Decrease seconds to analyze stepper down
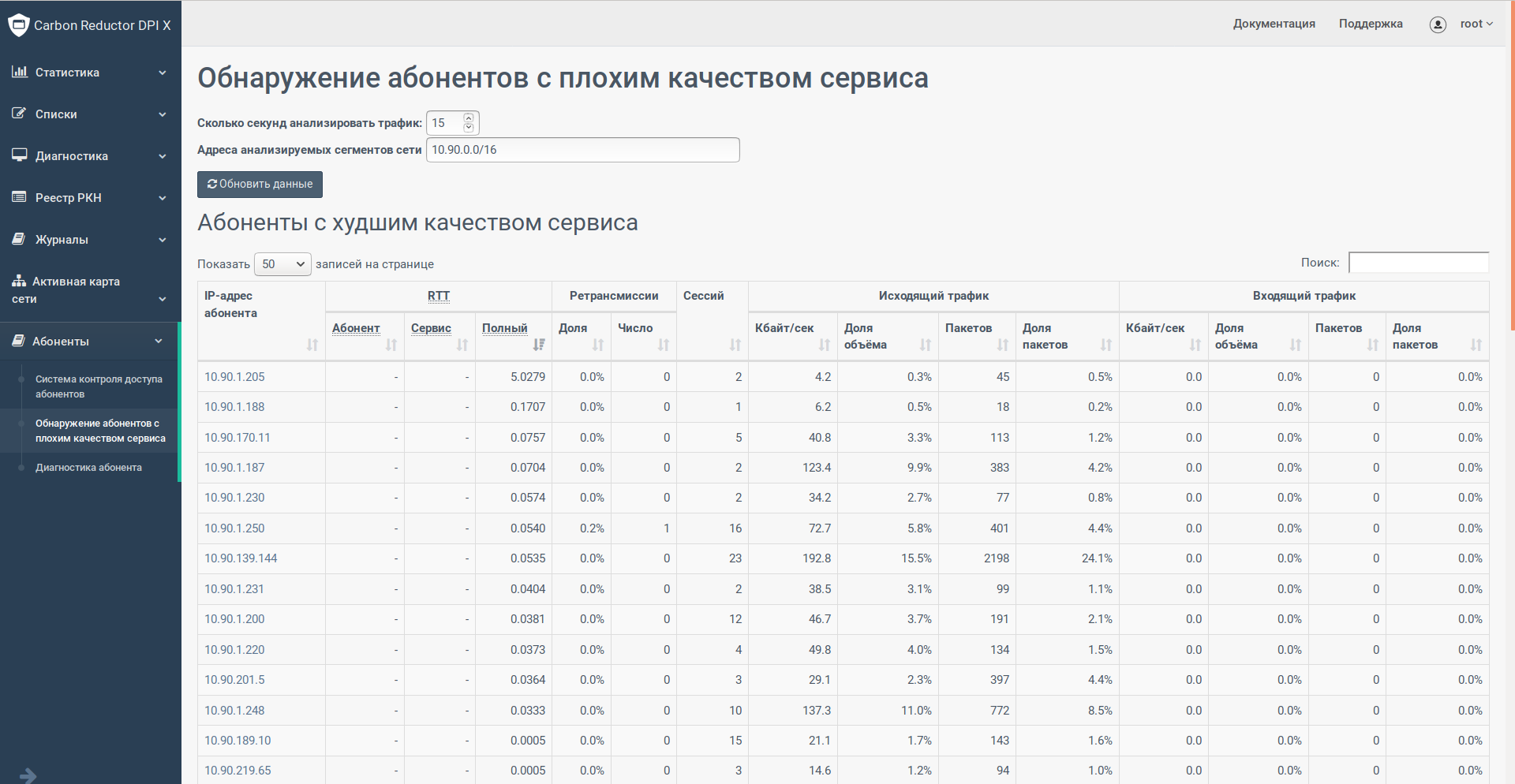Viewport: 1515px width, 784px height. point(469,128)
